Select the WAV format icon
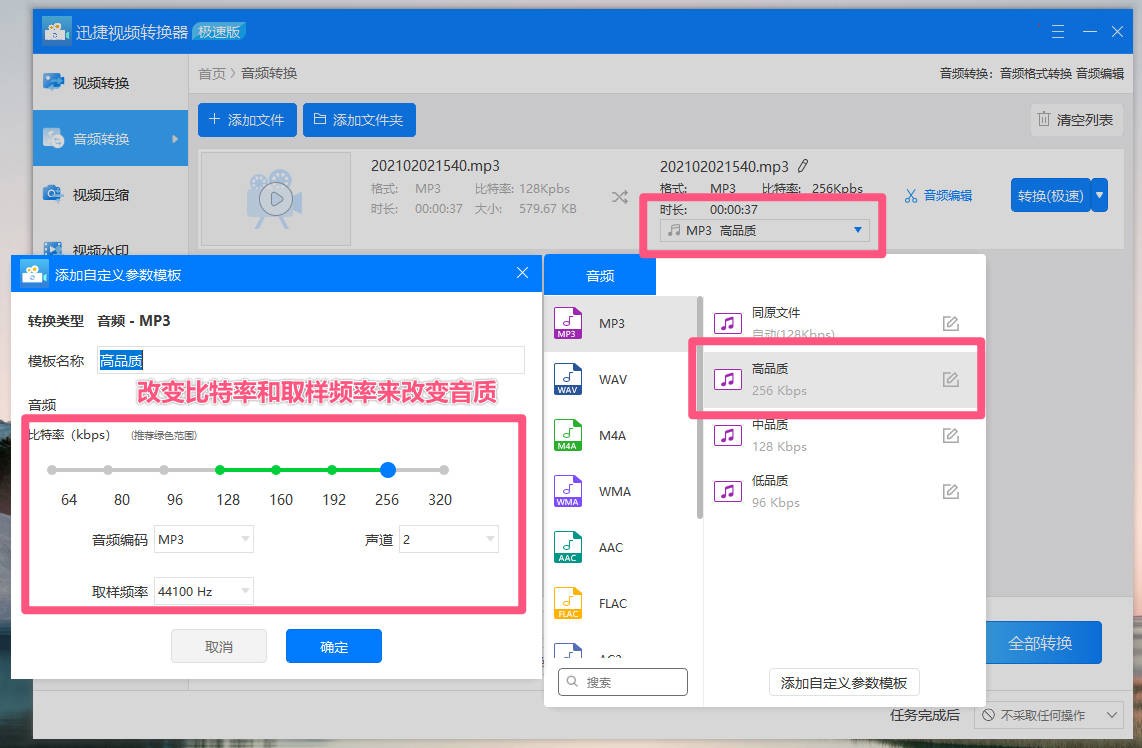The height and width of the screenshot is (748, 1142). point(569,379)
